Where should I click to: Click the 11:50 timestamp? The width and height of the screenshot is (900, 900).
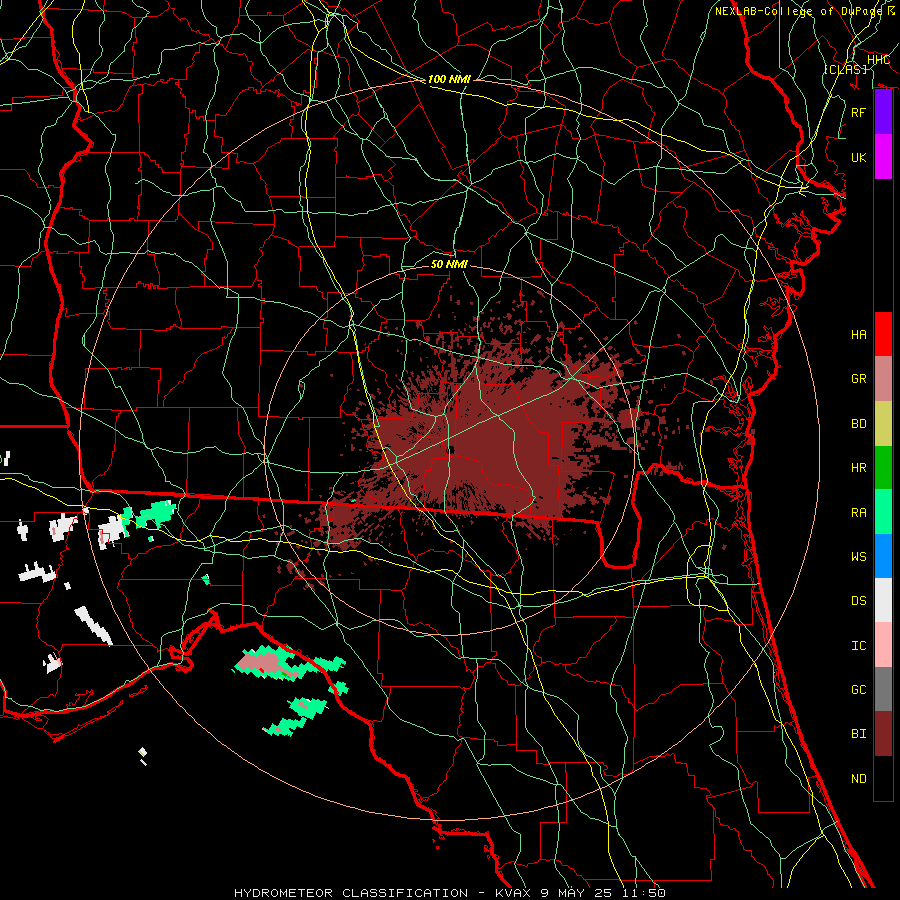click(x=643, y=893)
